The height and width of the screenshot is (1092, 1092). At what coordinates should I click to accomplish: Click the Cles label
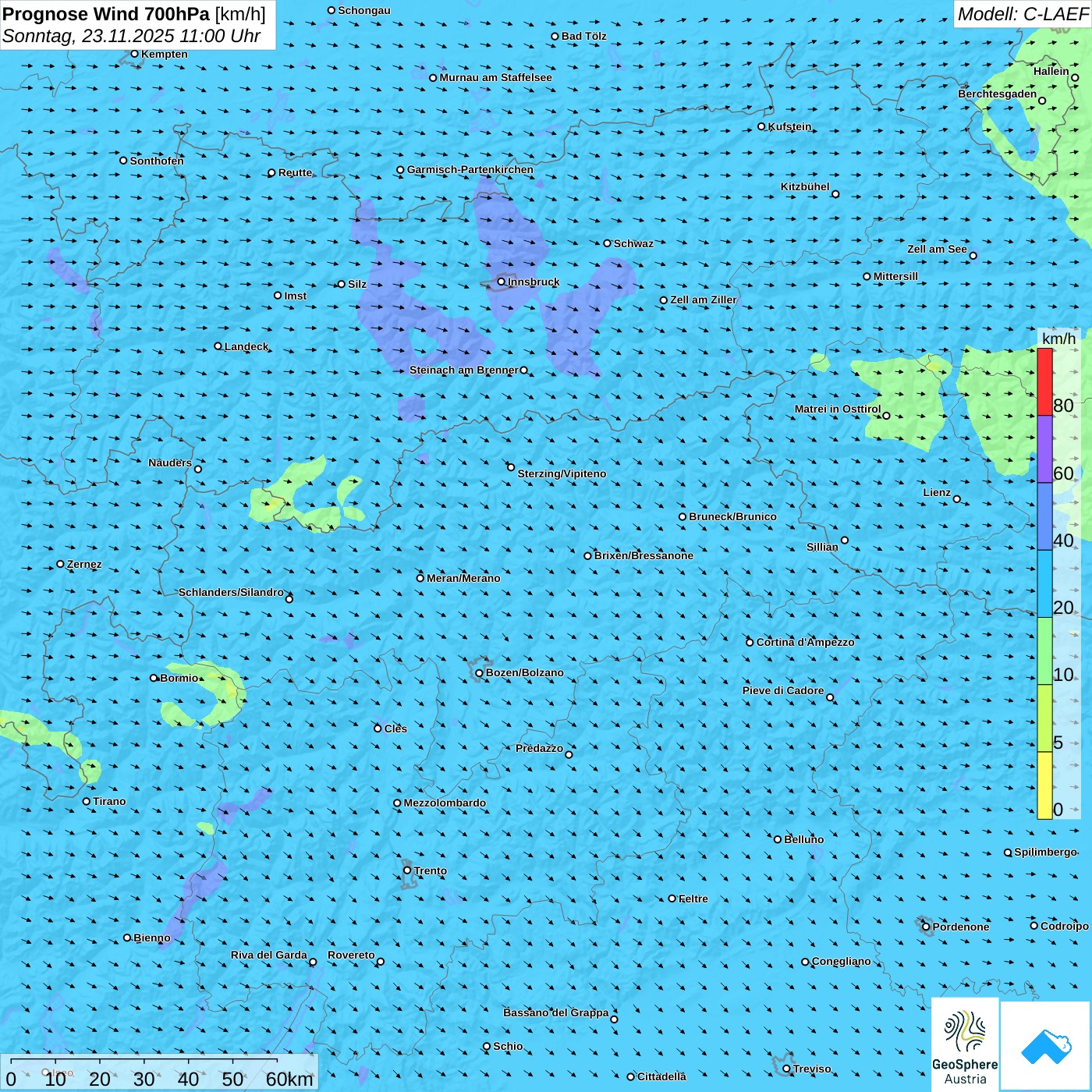[395, 729]
